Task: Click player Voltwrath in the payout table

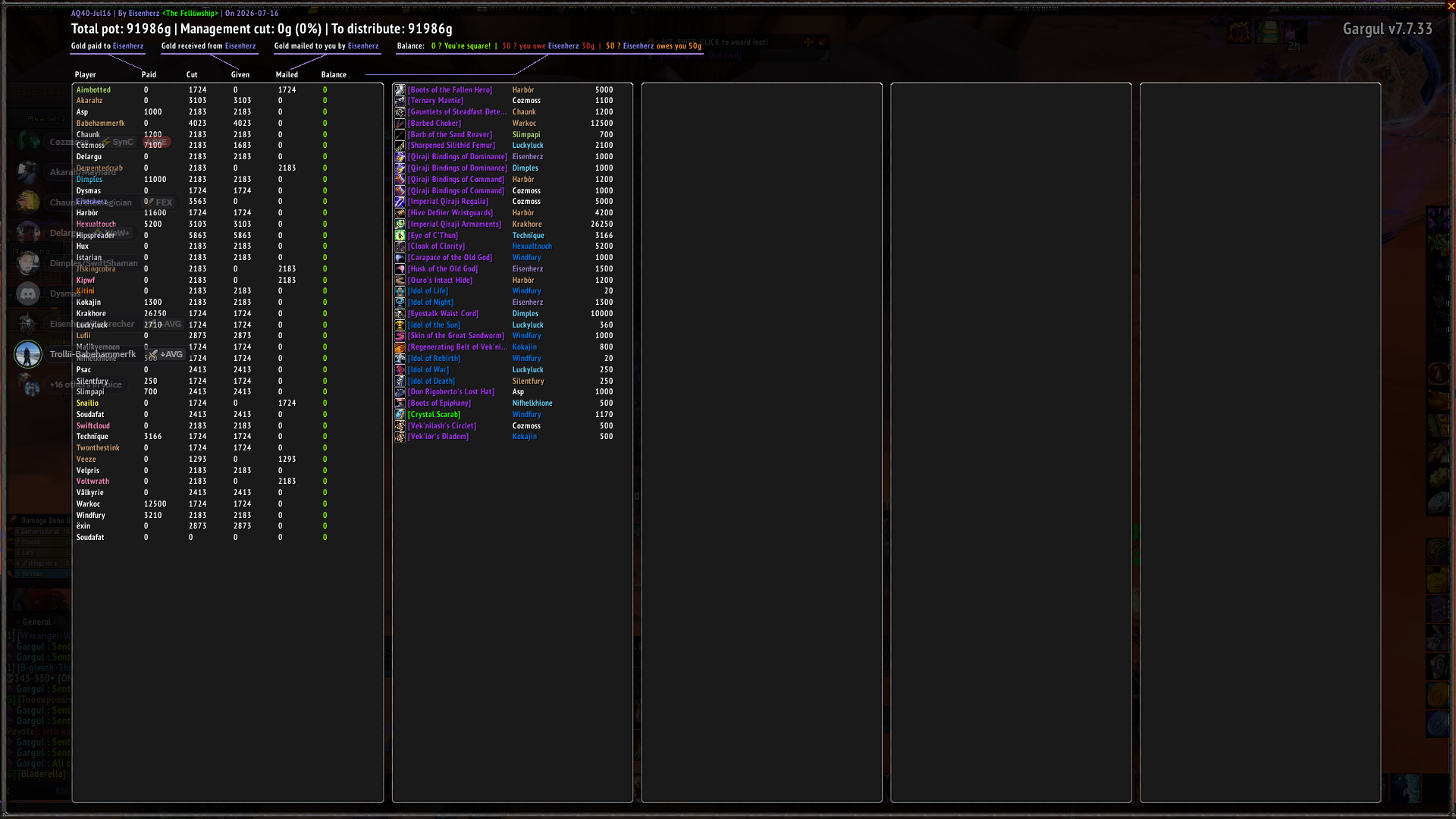Action: point(93,482)
